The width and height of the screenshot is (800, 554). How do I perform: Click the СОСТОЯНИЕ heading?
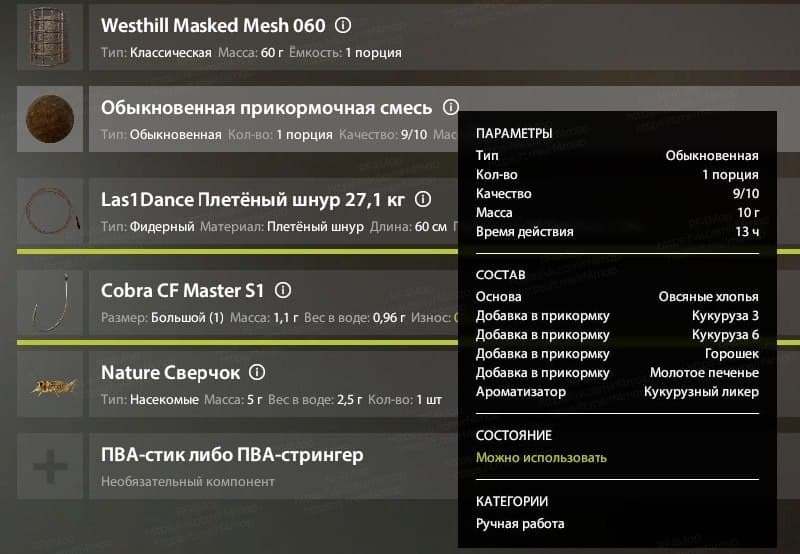[x=514, y=436]
